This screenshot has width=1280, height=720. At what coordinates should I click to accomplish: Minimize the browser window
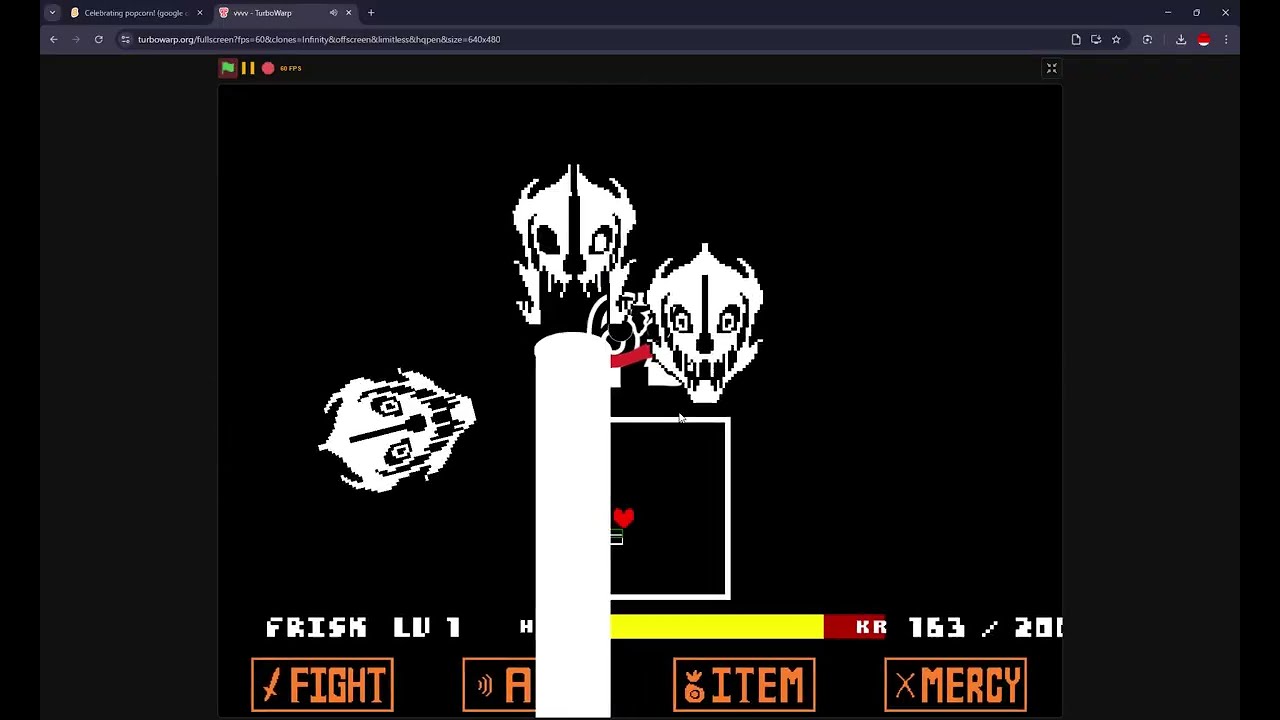(1167, 13)
